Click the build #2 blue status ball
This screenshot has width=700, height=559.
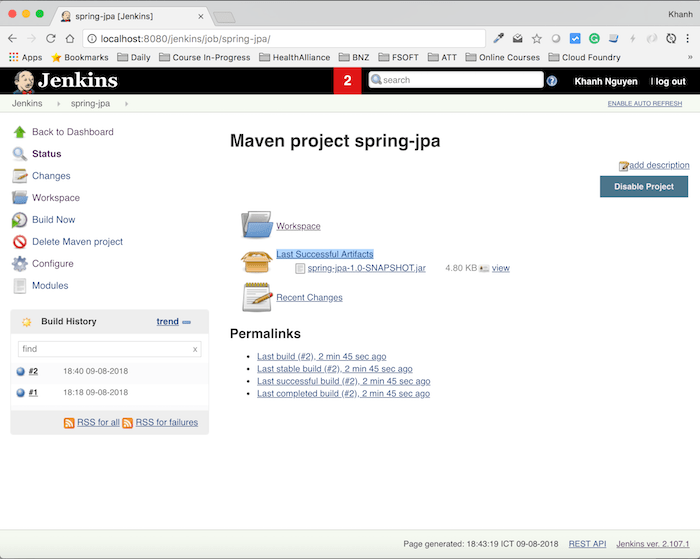click(x=21, y=371)
